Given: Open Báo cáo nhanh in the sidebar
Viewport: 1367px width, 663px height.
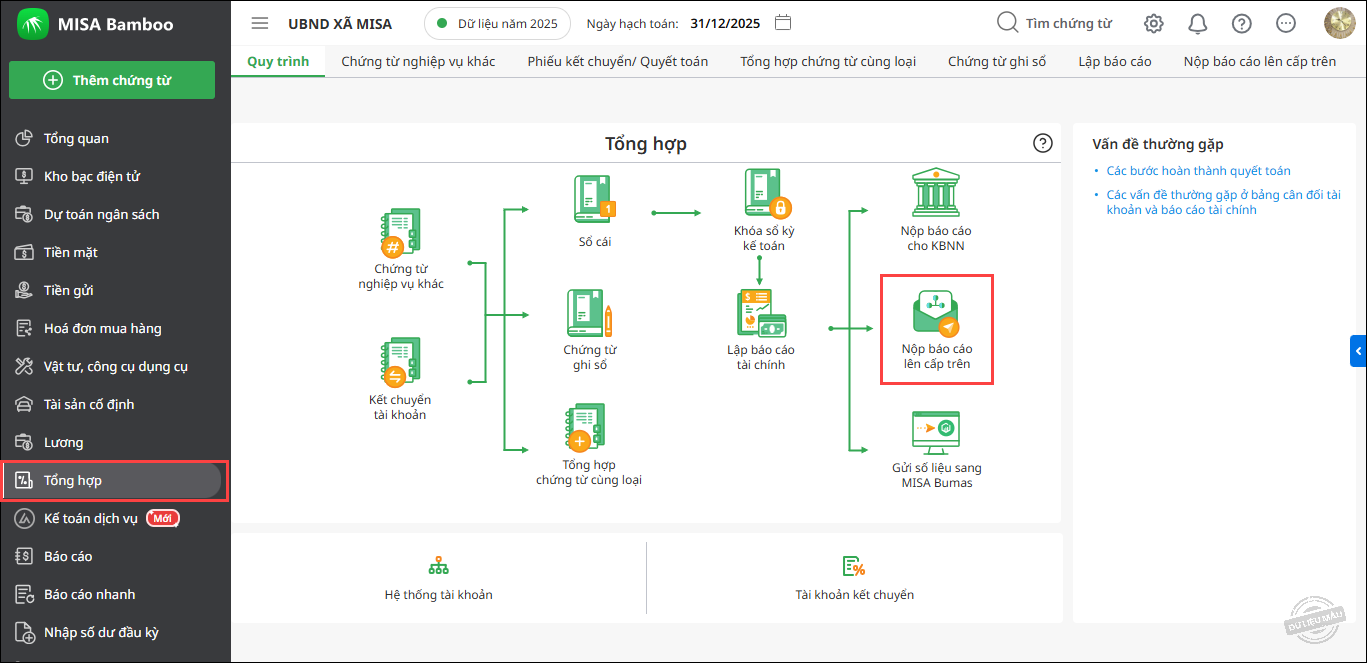Looking at the screenshot, I should click(x=115, y=595).
